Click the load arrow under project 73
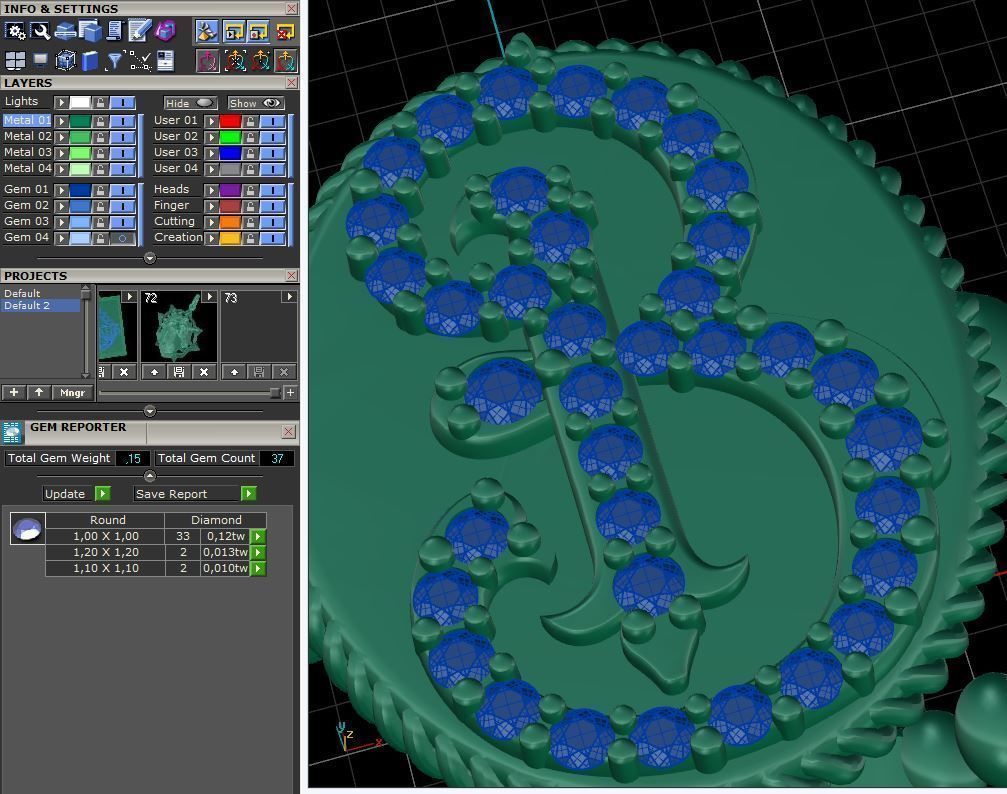 (234, 372)
